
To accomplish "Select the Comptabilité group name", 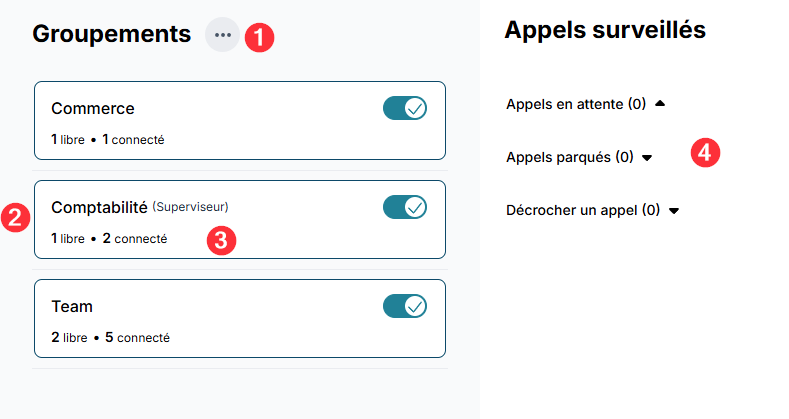I will (99, 207).
